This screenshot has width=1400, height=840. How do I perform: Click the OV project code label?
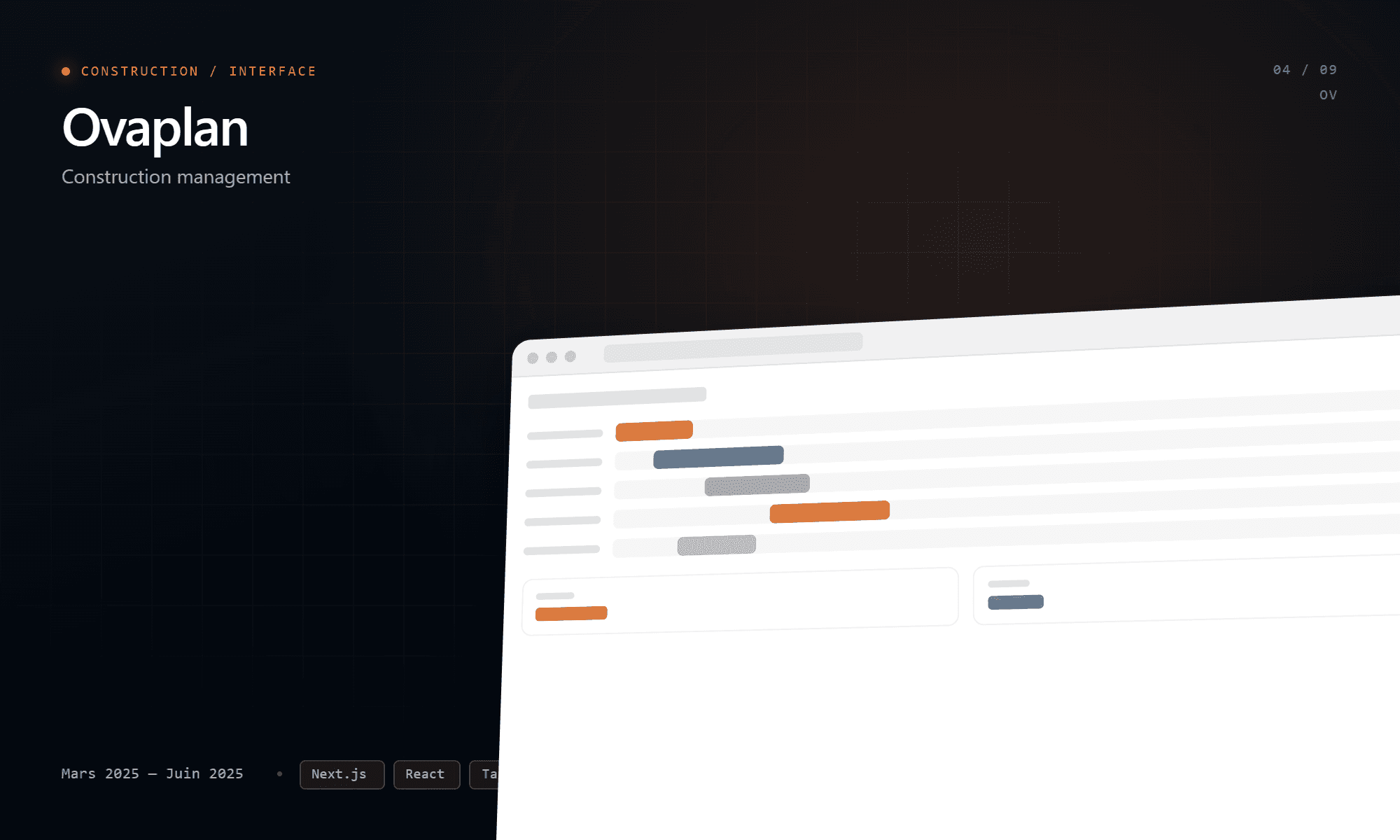pyautogui.click(x=1328, y=94)
